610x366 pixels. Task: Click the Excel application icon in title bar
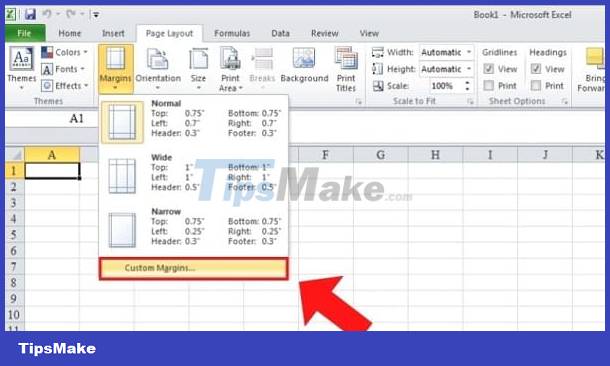[11, 15]
